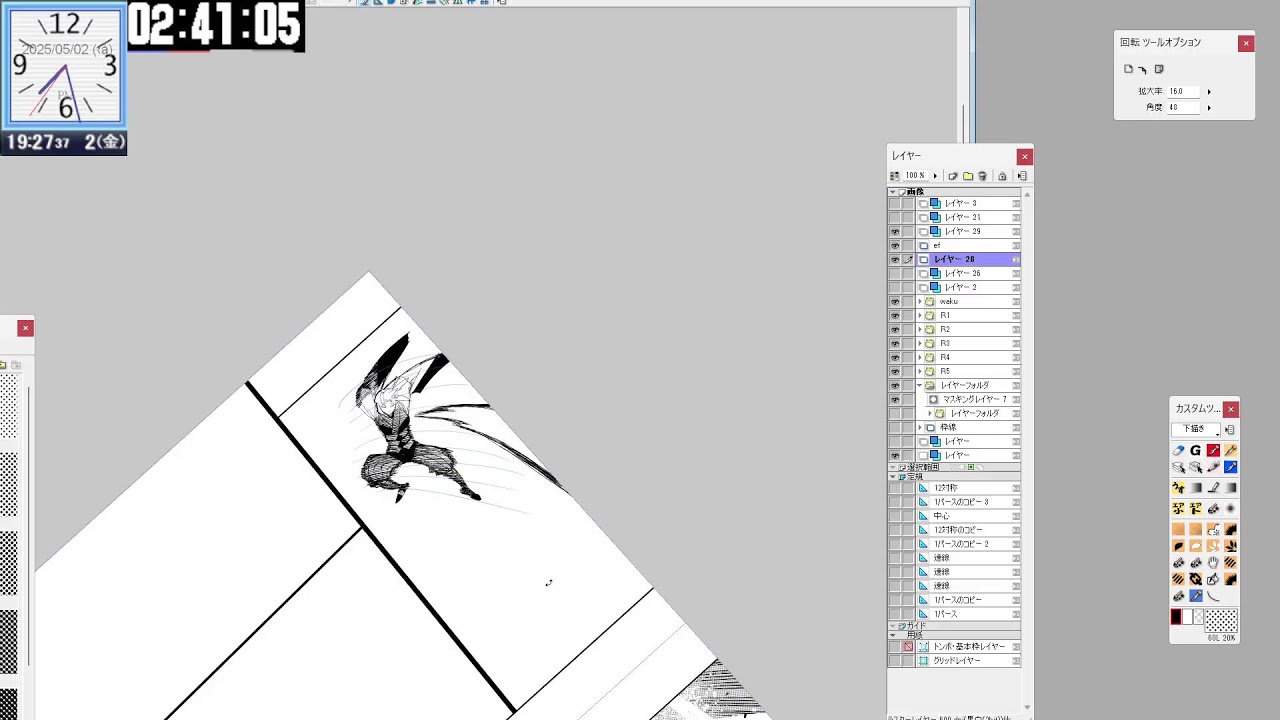Hide the レイヤー 29 layer
This screenshot has height=720, width=1280.
click(x=895, y=231)
